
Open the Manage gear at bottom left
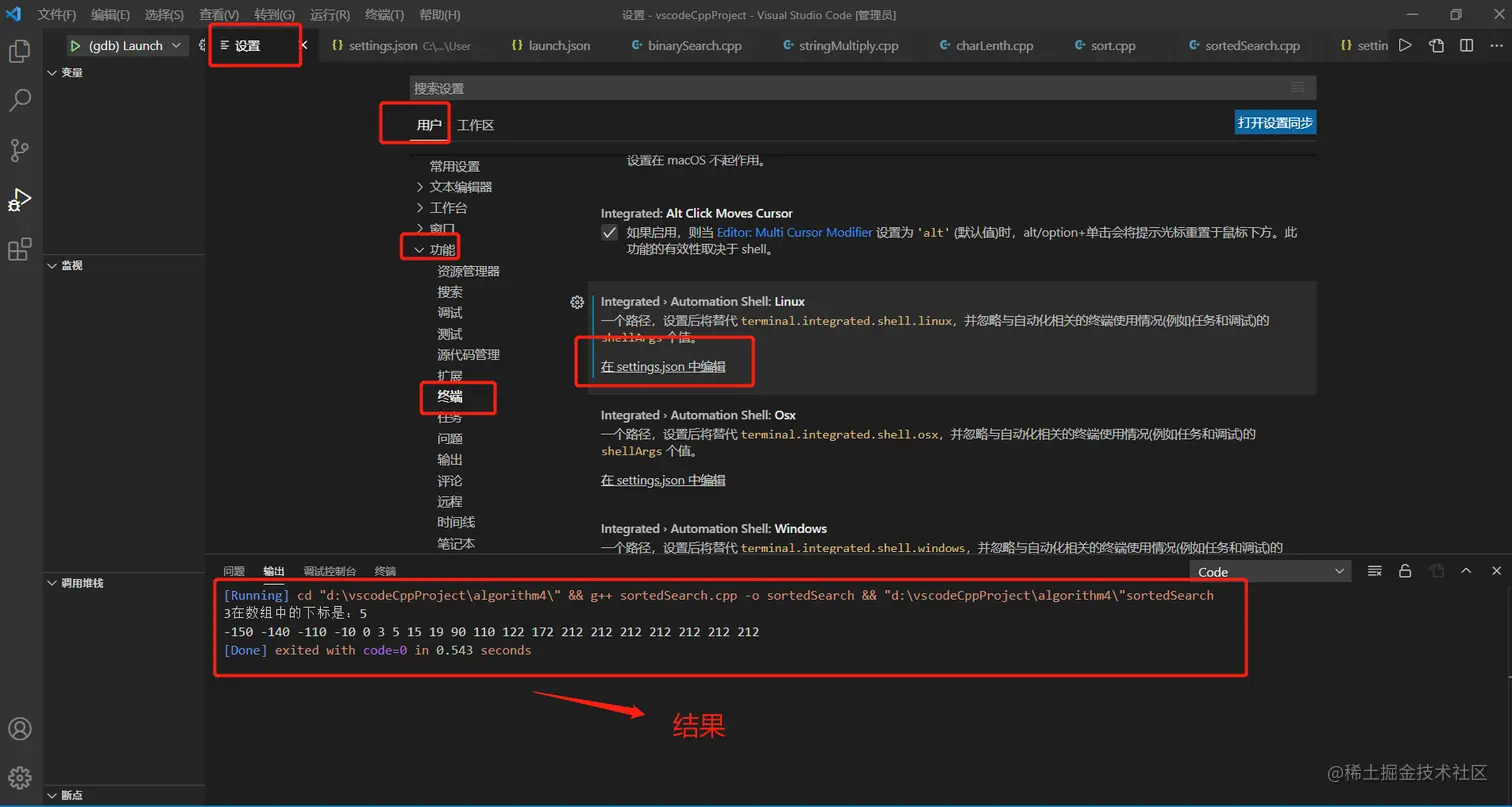(x=20, y=778)
